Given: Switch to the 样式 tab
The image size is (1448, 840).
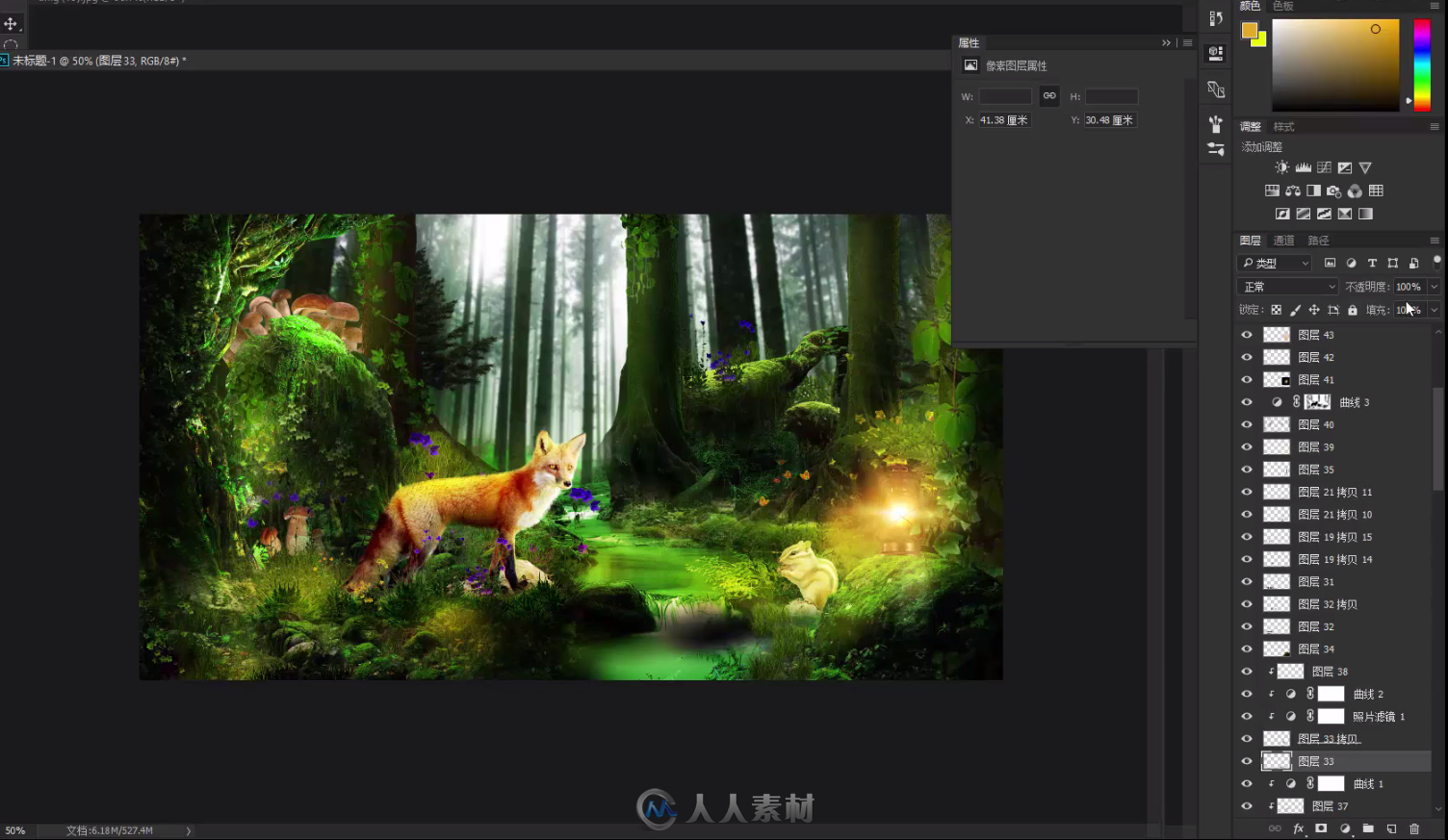Looking at the screenshot, I should pyautogui.click(x=1284, y=127).
